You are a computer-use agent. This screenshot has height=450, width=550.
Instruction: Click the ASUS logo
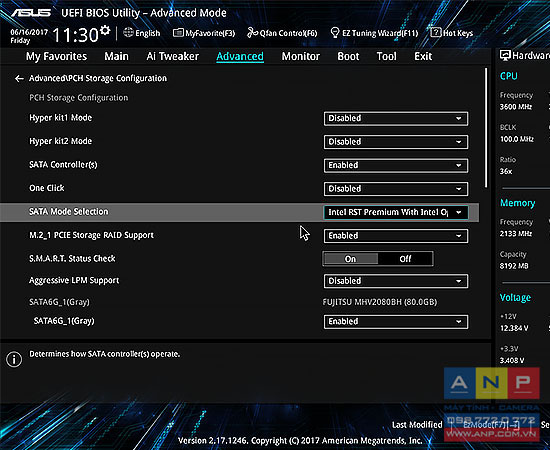pyautogui.click(x=31, y=13)
